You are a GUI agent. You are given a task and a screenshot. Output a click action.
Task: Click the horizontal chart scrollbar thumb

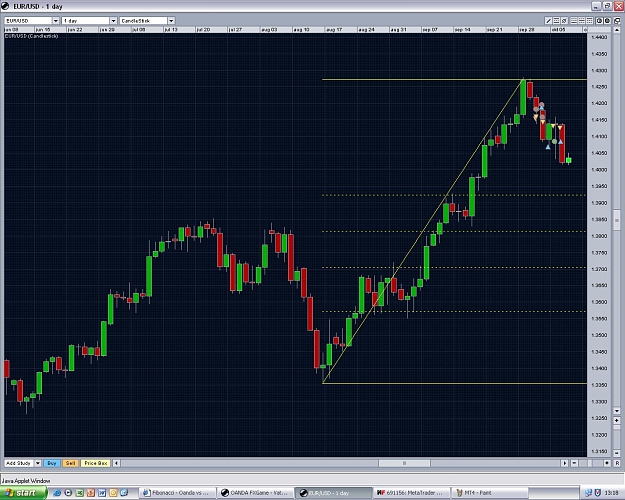[x=404, y=463]
